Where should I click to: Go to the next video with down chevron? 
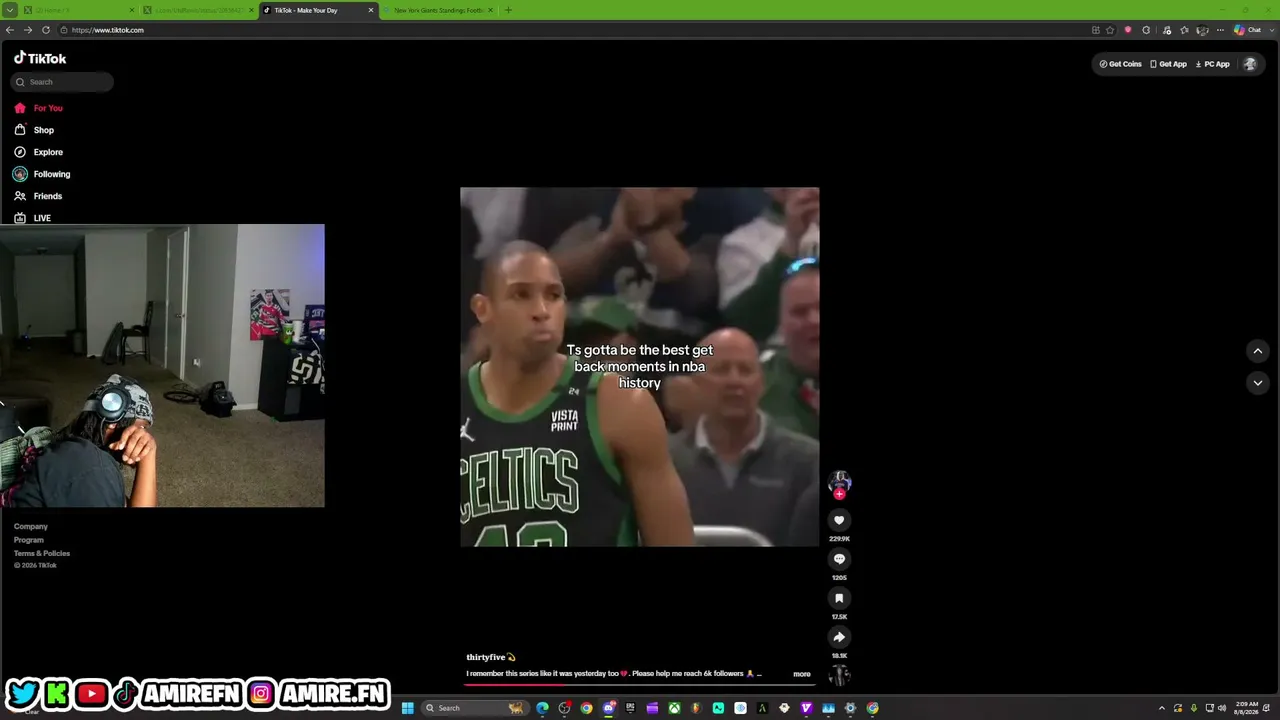tap(1258, 383)
